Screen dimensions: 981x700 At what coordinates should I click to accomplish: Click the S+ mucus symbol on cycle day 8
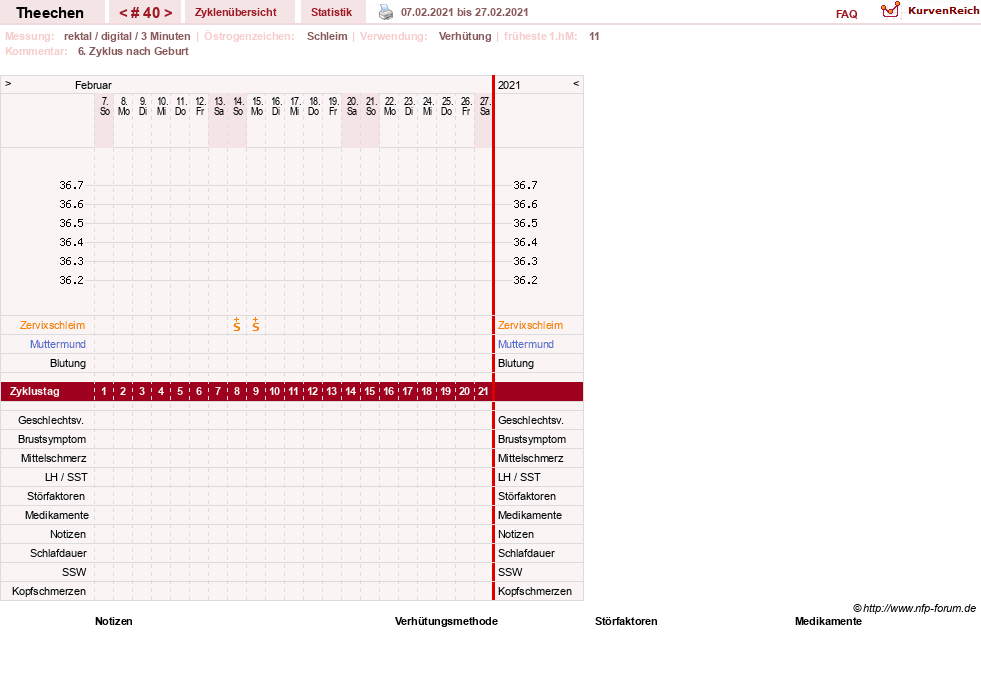click(x=237, y=325)
